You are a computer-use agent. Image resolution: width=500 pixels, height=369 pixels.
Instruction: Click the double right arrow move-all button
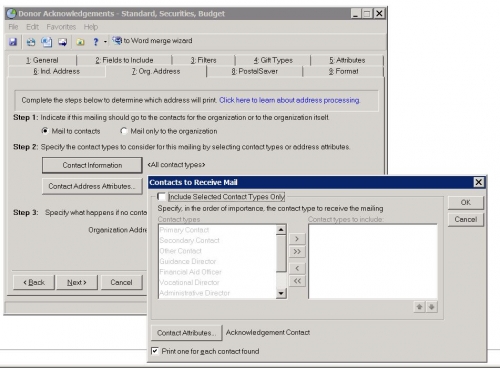297,252
